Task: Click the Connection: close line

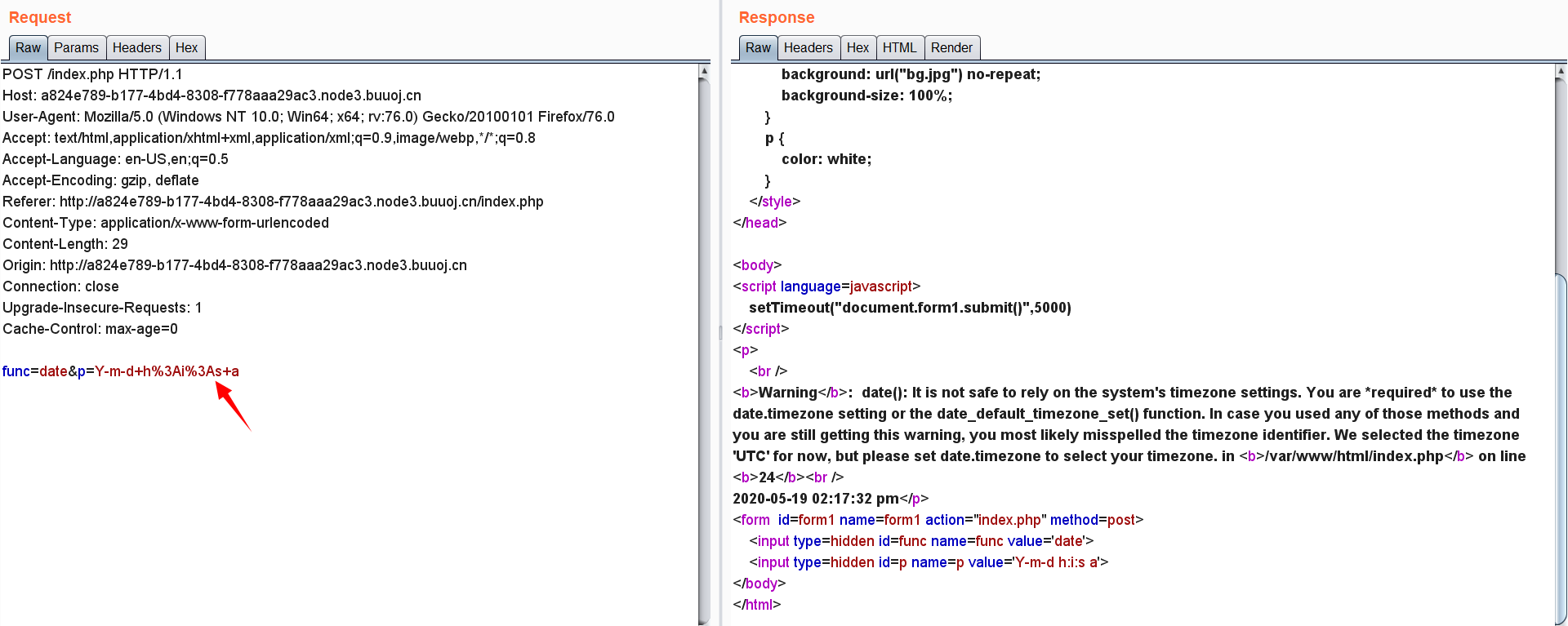Action: pos(60,286)
